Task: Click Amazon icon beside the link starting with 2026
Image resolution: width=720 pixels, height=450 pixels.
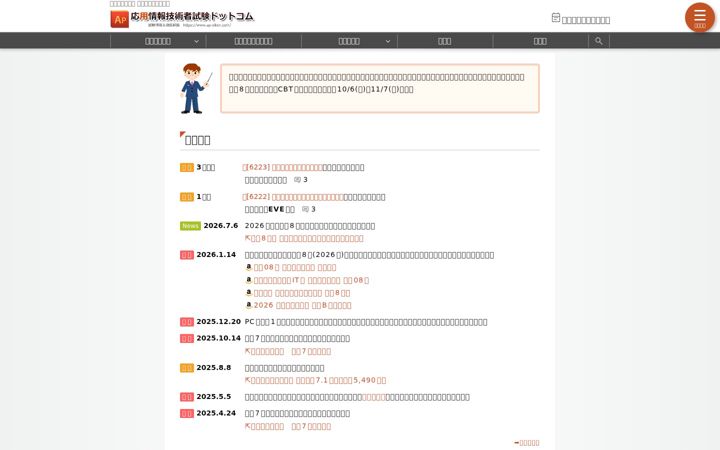Action: (x=248, y=305)
